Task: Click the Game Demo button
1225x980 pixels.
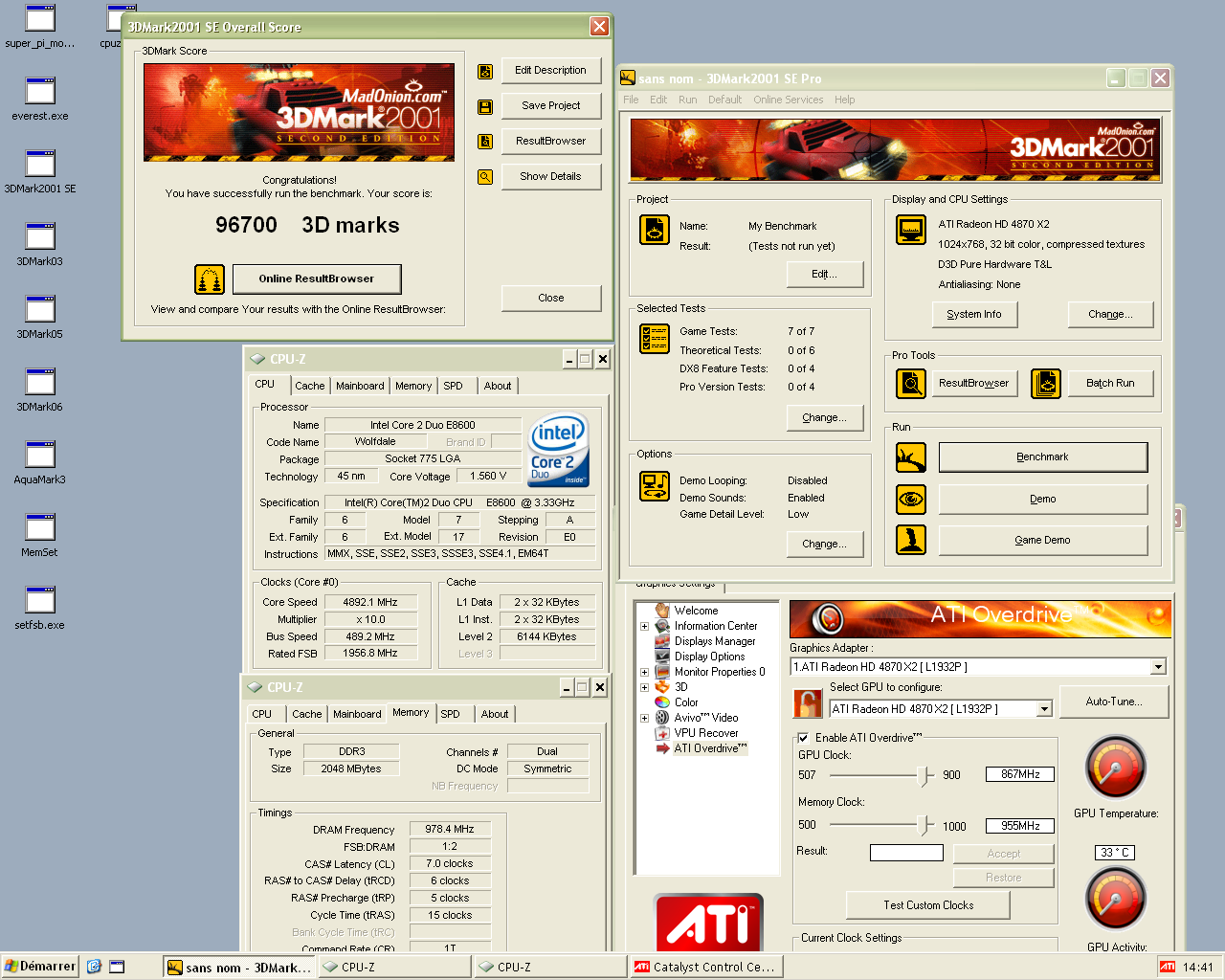Action: (1043, 540)
